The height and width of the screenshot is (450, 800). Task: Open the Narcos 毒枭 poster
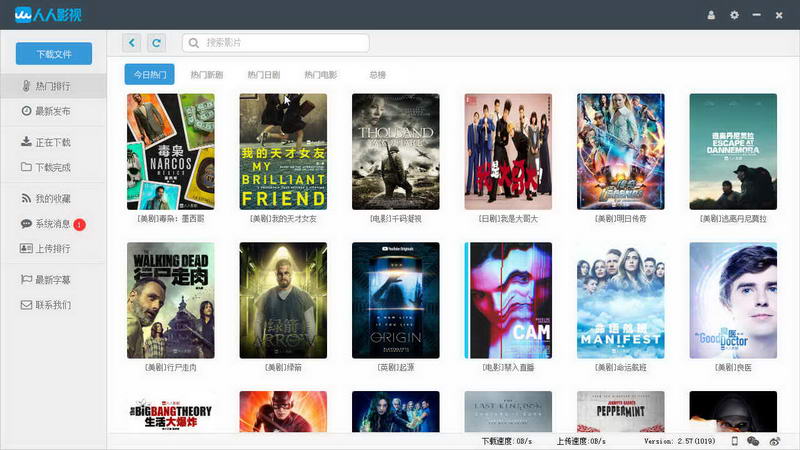click(x=171, y=152)
